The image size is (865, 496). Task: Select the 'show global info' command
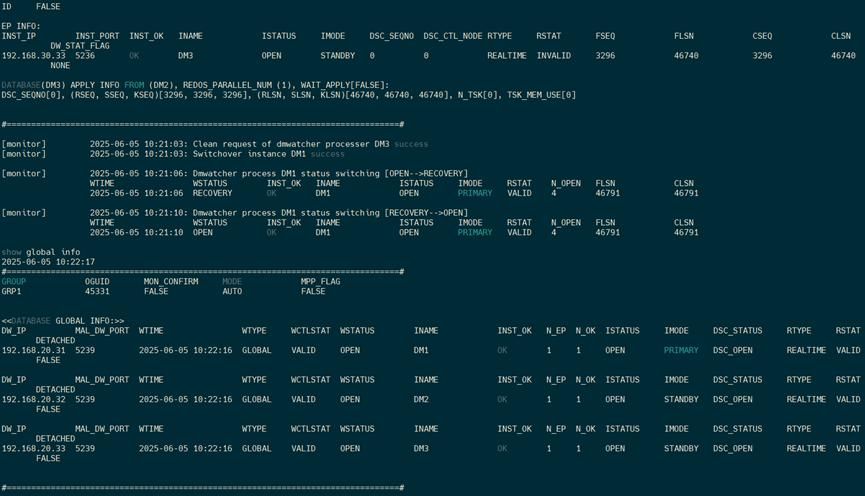40,252
